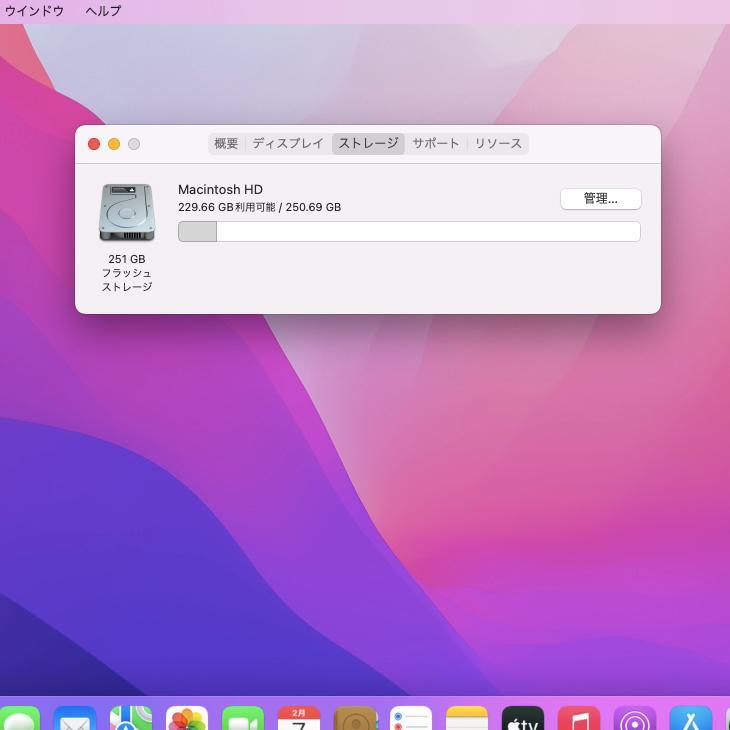Launch Podcasts from the Dock
This screenshot has width=730, height=730.
[635, 718]
